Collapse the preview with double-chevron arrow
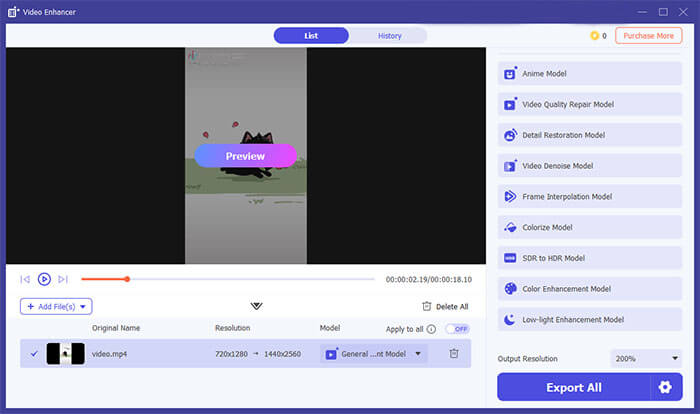This screenshot has height=414, width=700. coord(256,306)
